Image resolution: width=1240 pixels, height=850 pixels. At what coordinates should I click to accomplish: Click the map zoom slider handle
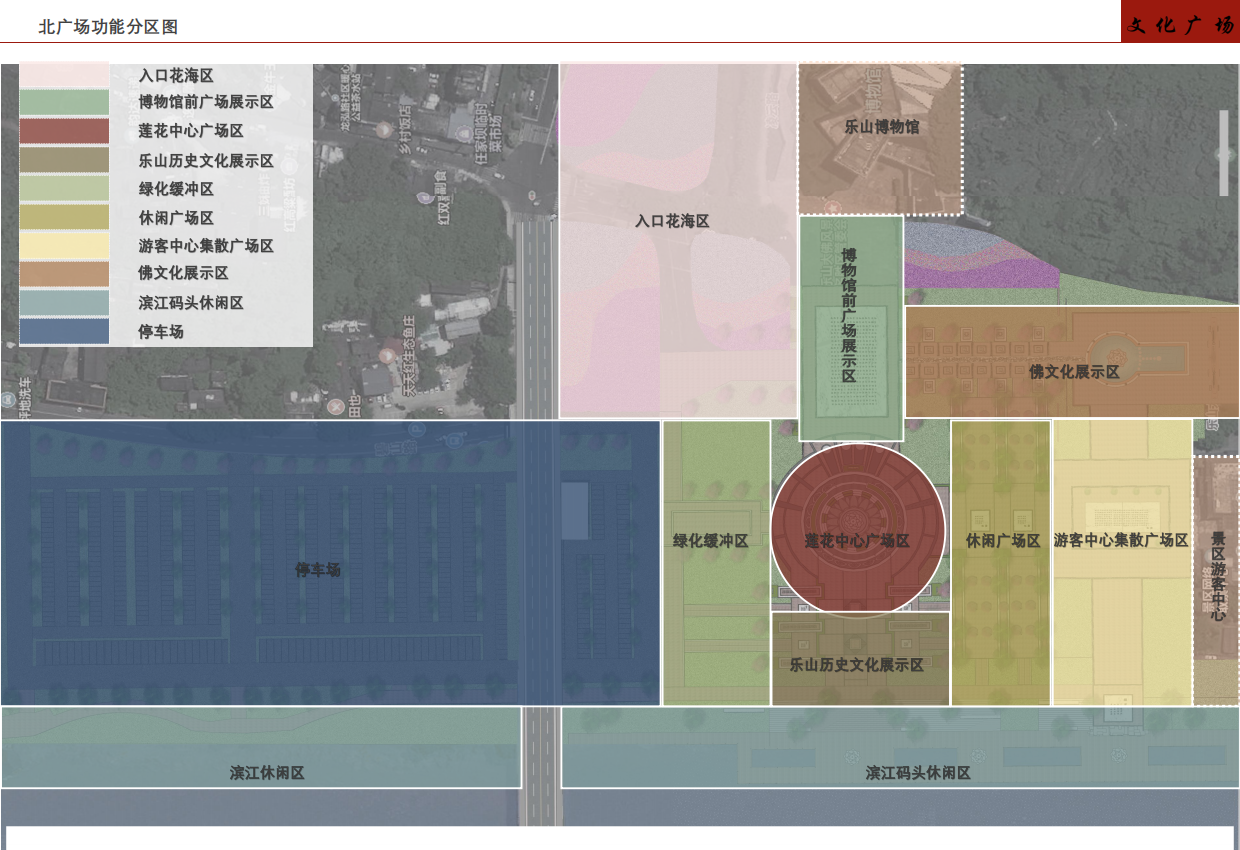[1224, 153]
